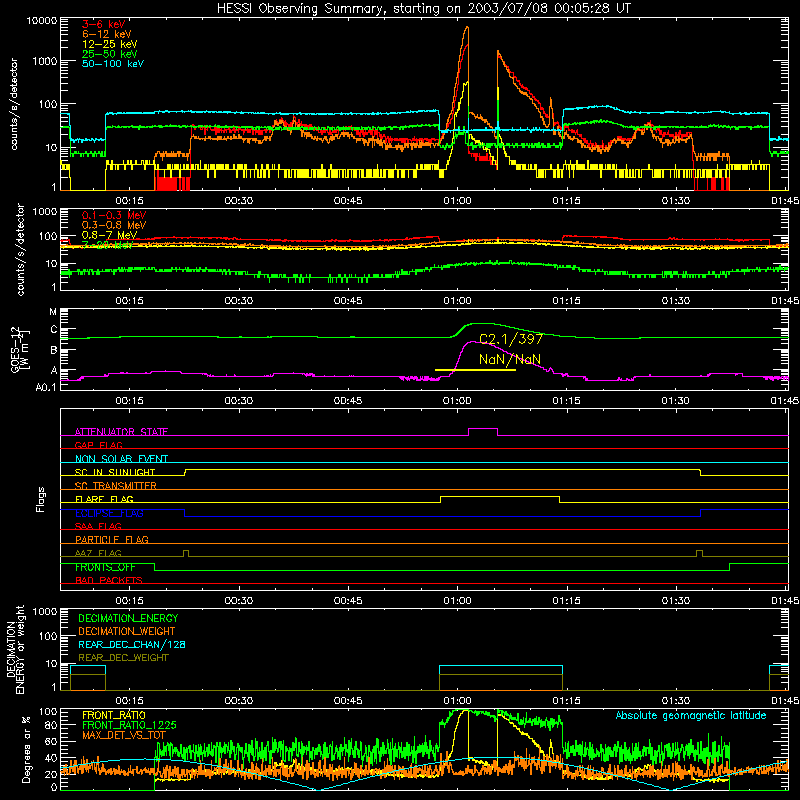Click the '0.8-7 MeV' legend entry

[x=109, y=235]
